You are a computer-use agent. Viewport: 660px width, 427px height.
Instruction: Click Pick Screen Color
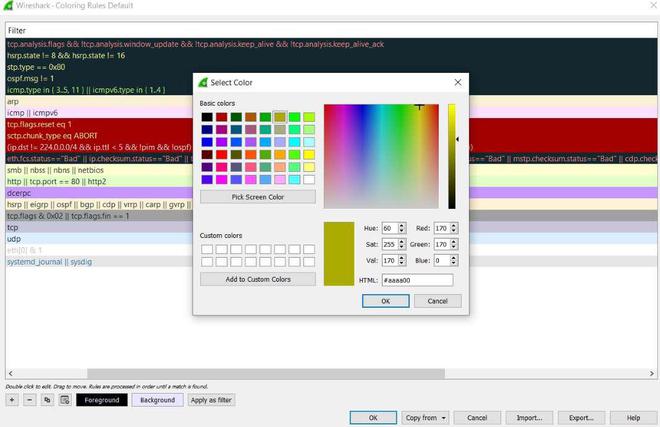258,197
